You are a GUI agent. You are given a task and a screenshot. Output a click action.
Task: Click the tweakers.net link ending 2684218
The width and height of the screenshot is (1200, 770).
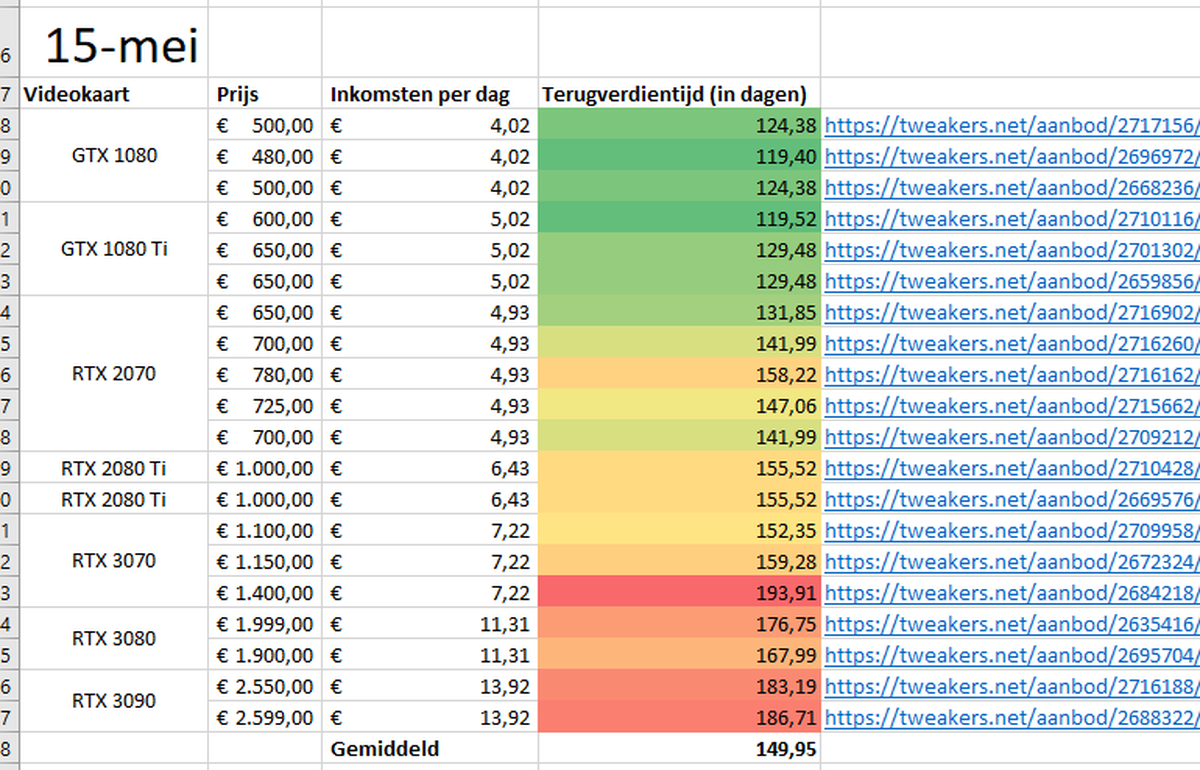[x=1010, y=593]
